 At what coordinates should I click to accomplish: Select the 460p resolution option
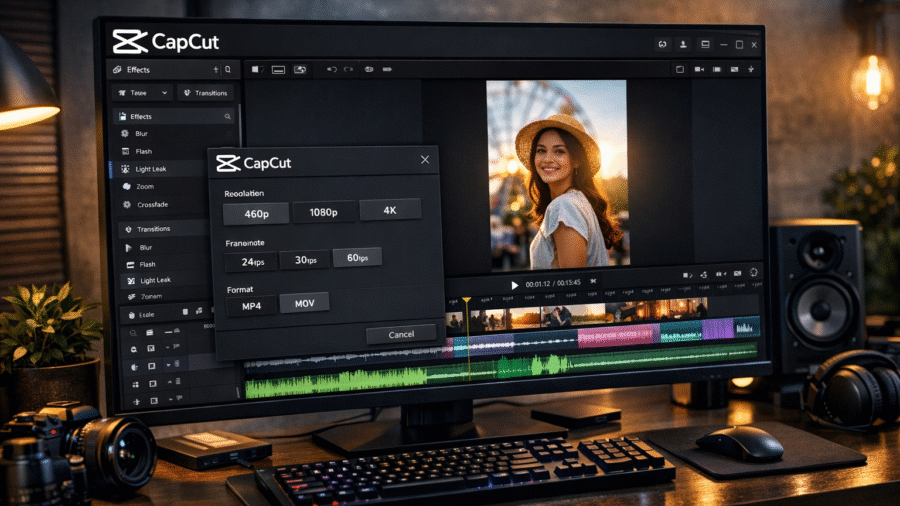pos(256,213)
